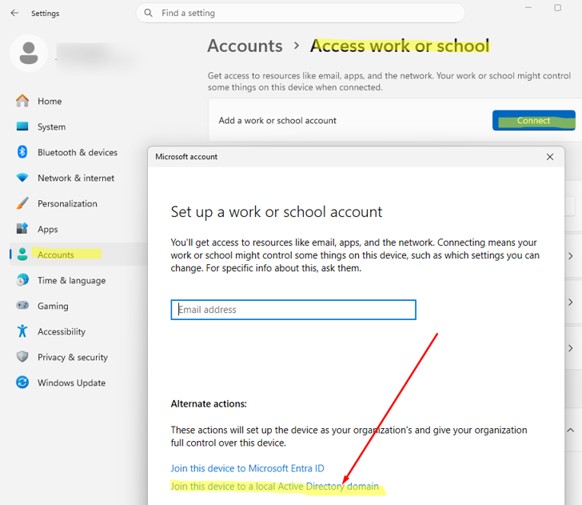The height and width of the screenshot is (505, 582).
Task: Select Accounts in the sidebar
Action: [55, 255]
